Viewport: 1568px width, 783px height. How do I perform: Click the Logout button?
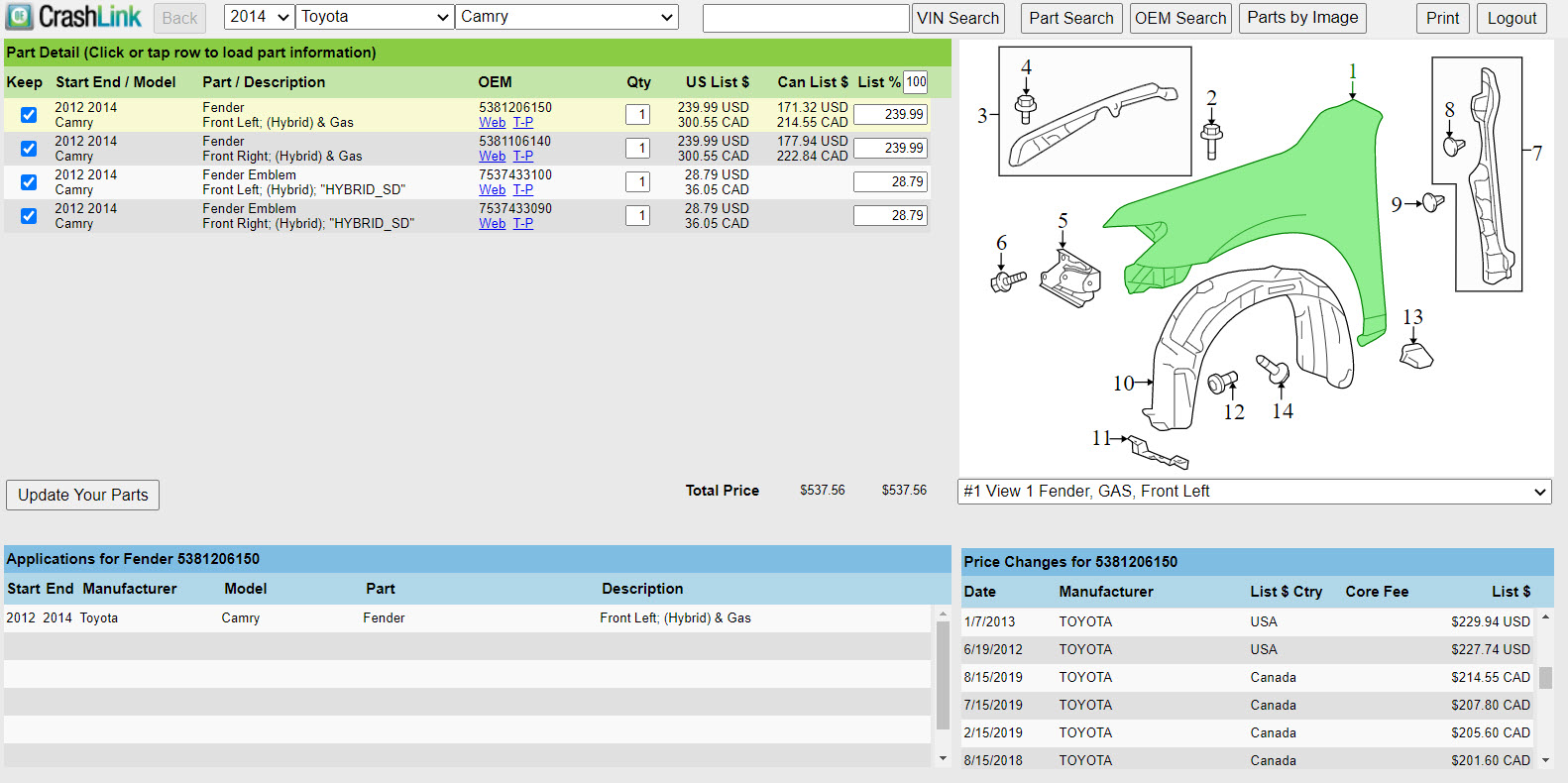[1512, 18]
